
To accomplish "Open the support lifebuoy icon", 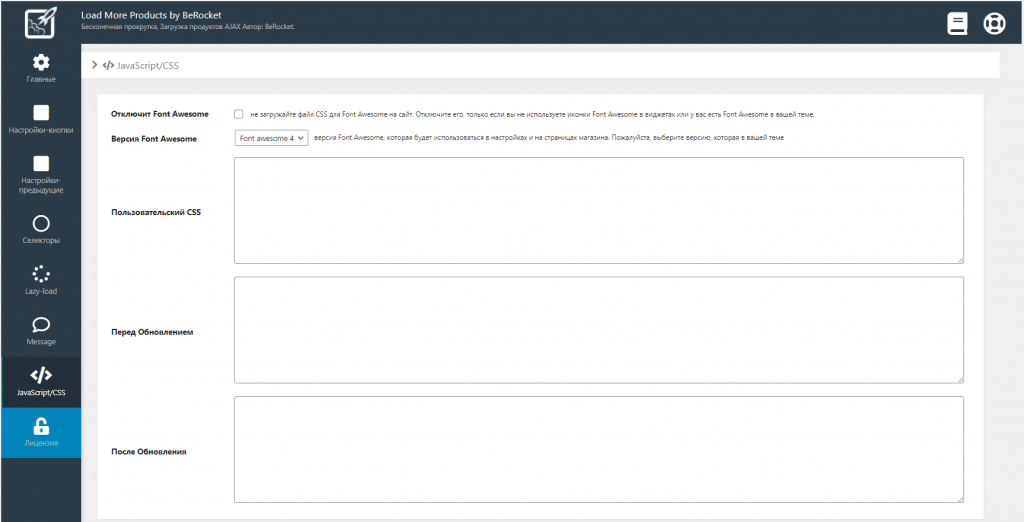I will (x=993, y=23).
